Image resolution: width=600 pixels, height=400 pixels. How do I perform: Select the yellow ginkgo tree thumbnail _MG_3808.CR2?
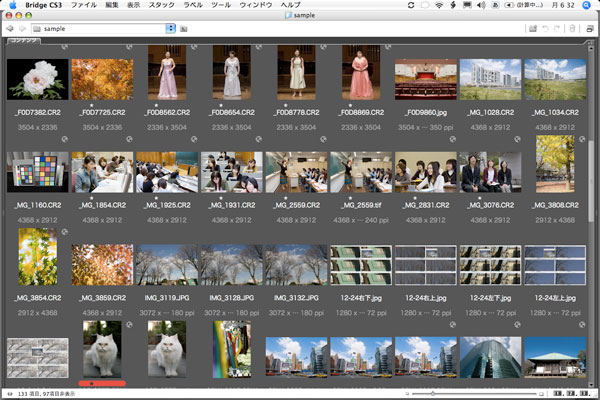pos(555,164)
